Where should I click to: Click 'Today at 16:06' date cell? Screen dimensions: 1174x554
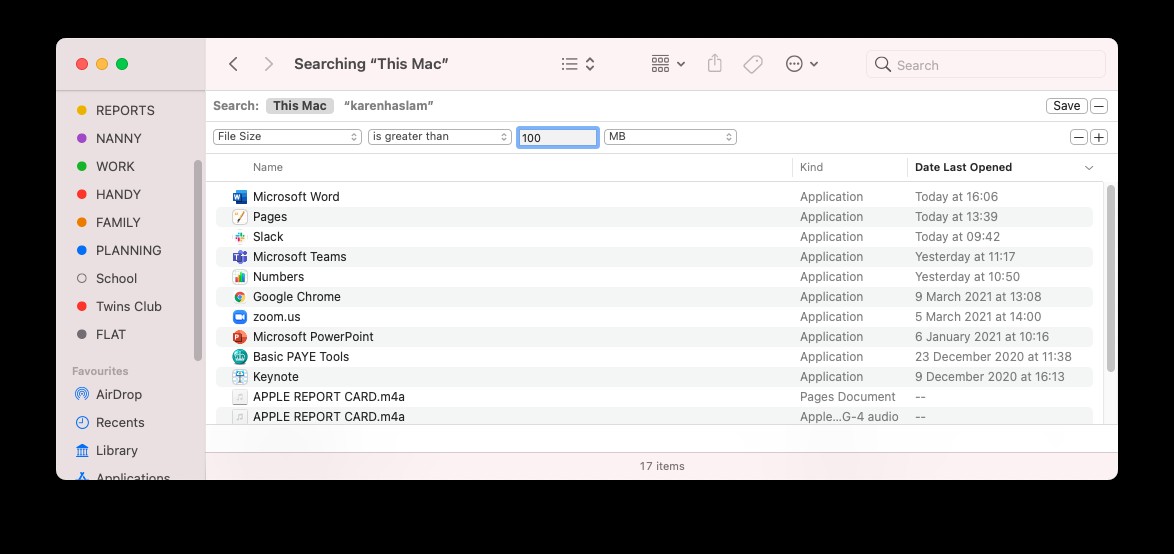click(x=956, y=197)
